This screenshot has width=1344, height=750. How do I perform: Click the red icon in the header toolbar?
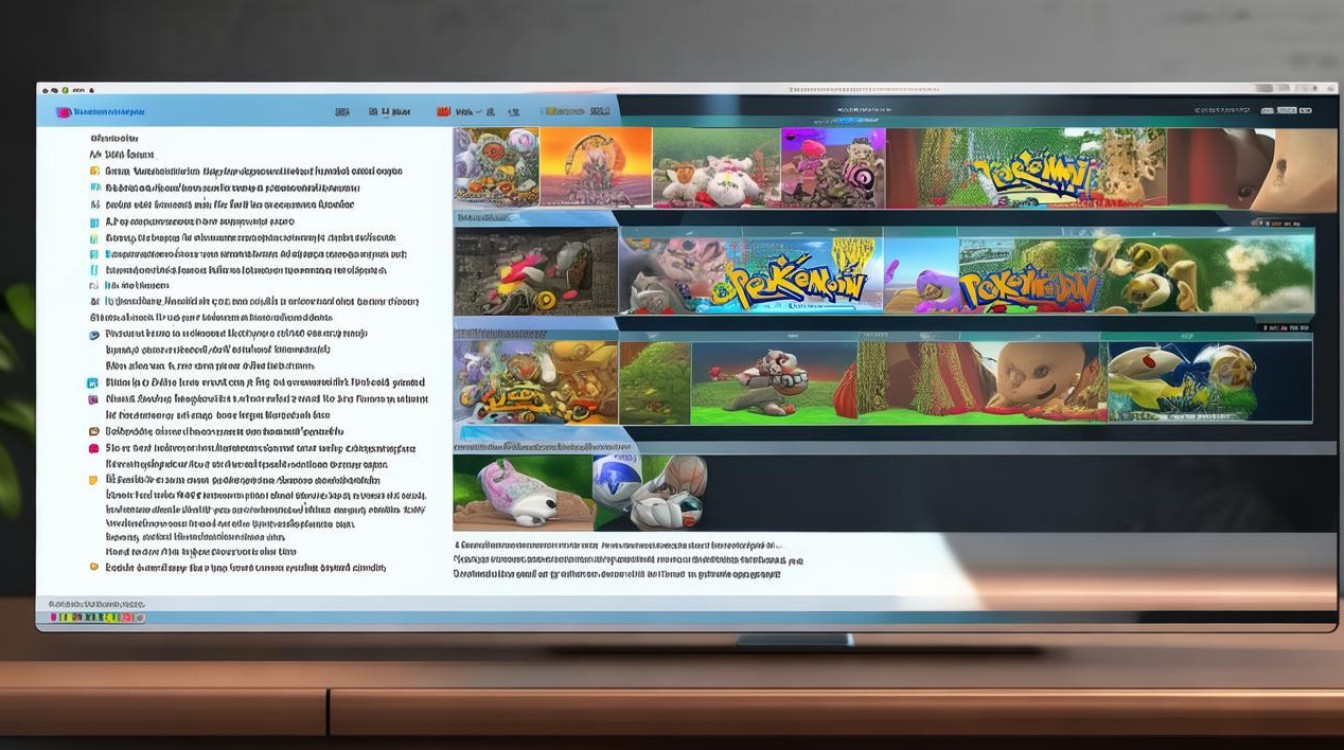(x=443, y=112)
